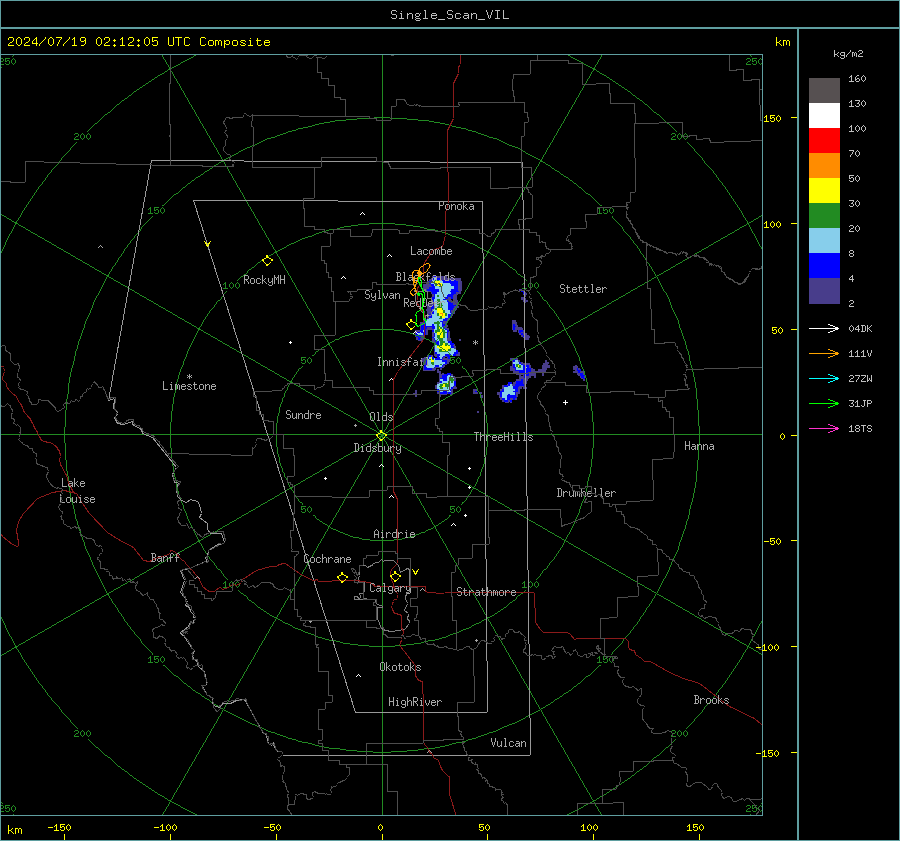
Task: Pick the orange 50-70 legend swatch
Action: click(824, 166)
